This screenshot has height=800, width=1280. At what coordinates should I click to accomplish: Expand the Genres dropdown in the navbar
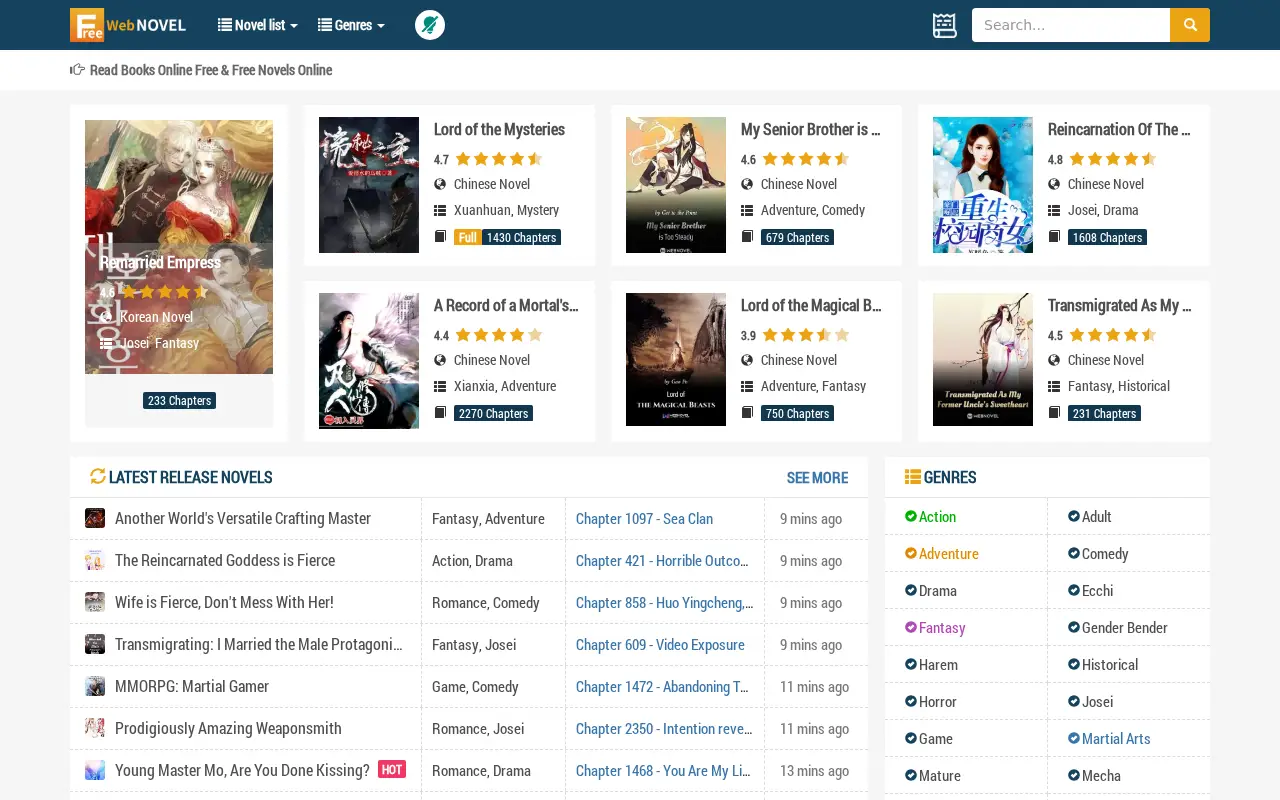[x=351, y=25]
